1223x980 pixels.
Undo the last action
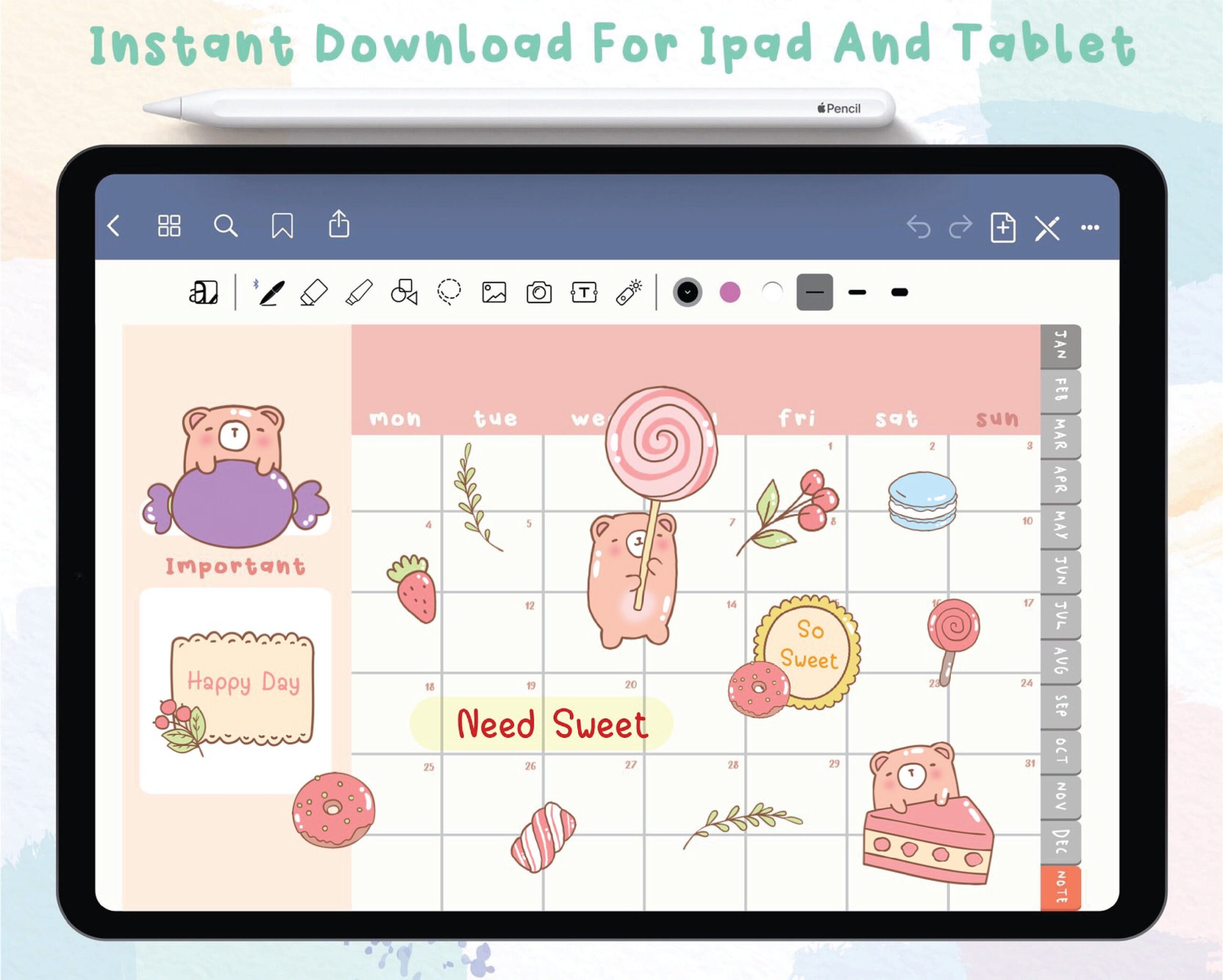[918, 227]
